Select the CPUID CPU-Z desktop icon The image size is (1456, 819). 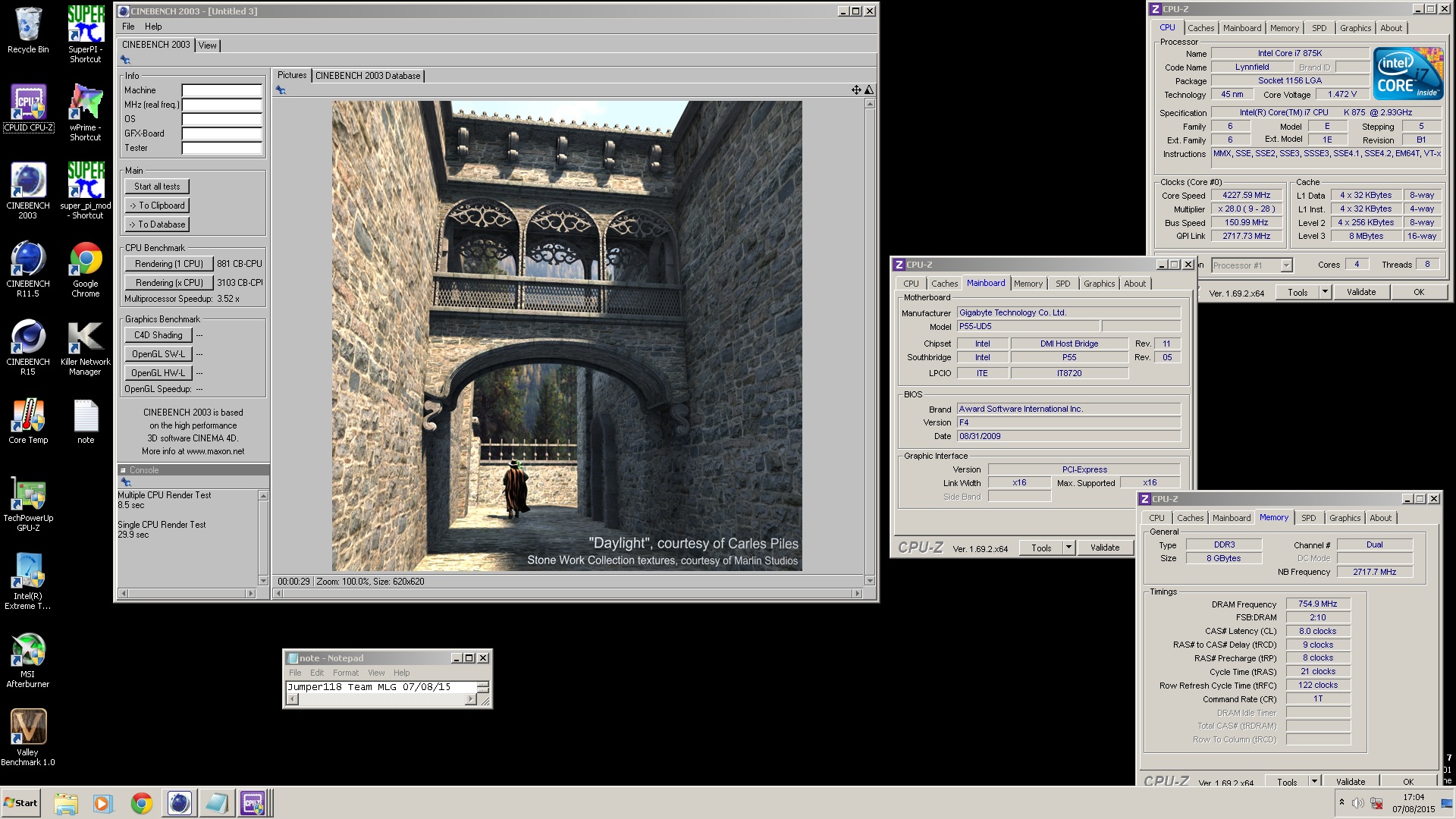(28, 108)
